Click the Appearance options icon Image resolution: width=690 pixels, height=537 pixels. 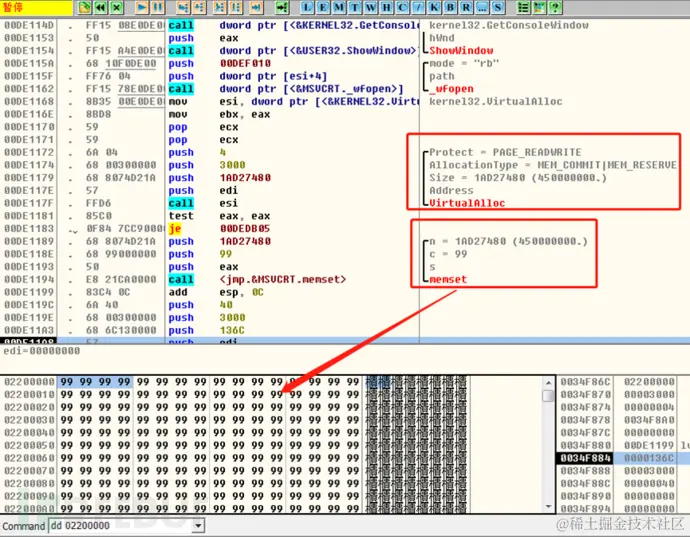539,7
